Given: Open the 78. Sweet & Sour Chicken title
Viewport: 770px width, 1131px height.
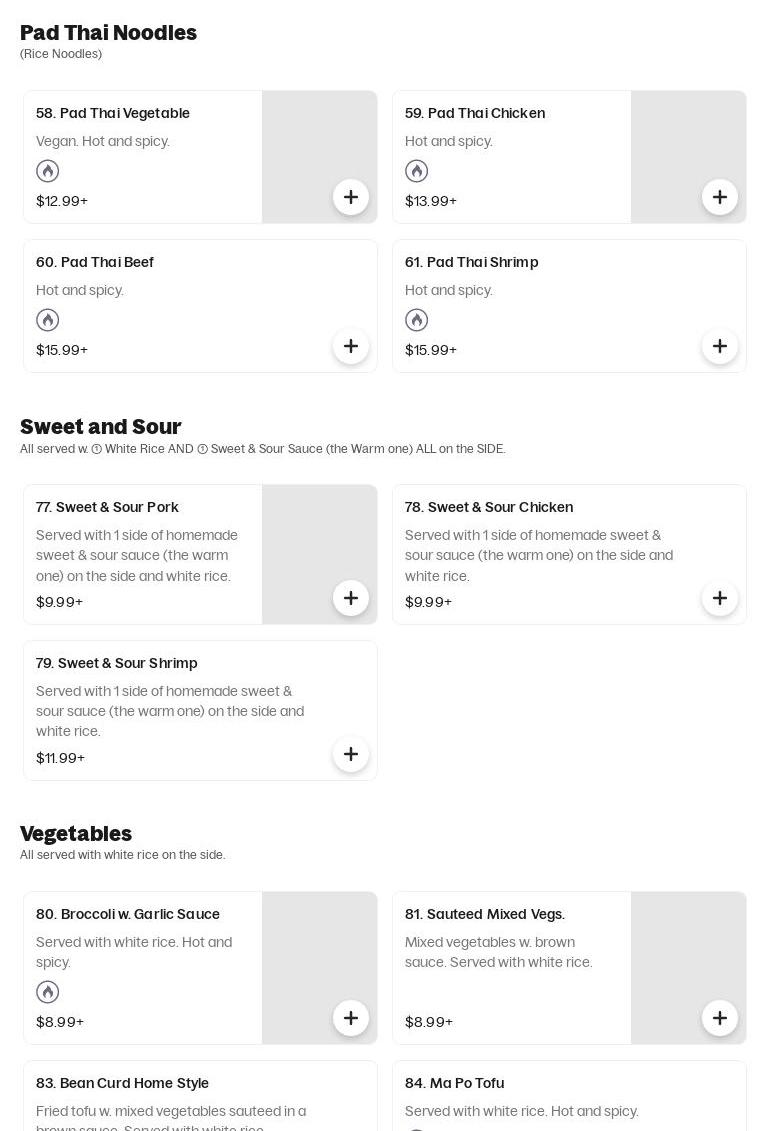Looking at the screenshot, I should (489, 507).
